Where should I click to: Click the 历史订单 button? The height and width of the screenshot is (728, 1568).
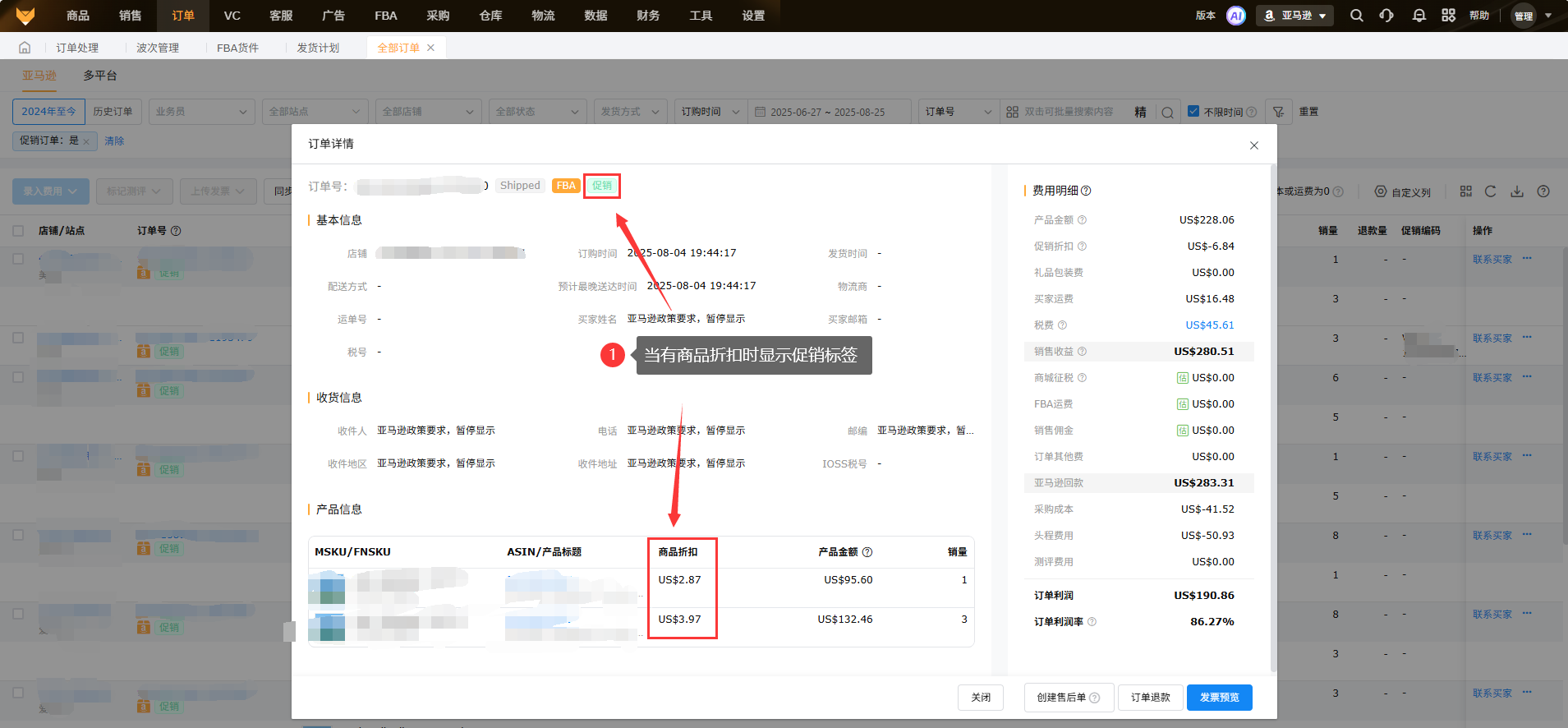113,112
